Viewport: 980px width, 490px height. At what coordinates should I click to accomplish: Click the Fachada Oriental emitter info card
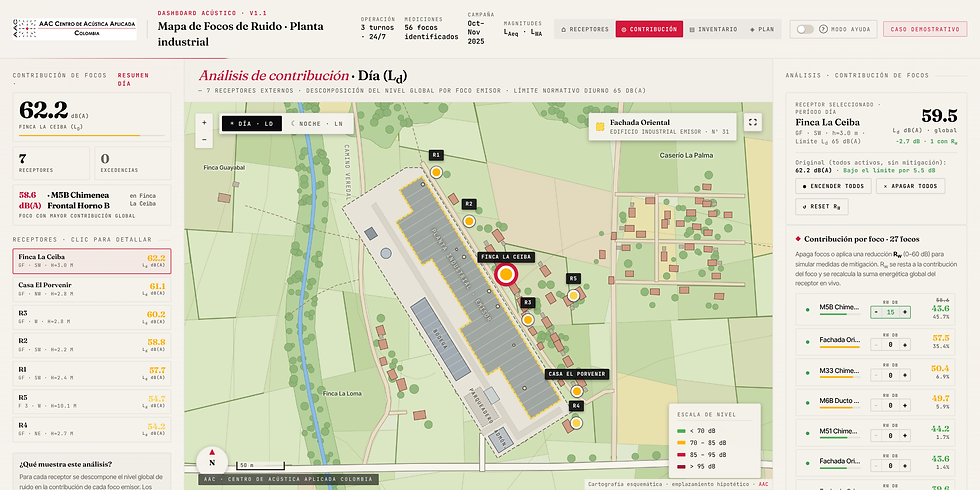pyautogui.click(x=662, y=126)
